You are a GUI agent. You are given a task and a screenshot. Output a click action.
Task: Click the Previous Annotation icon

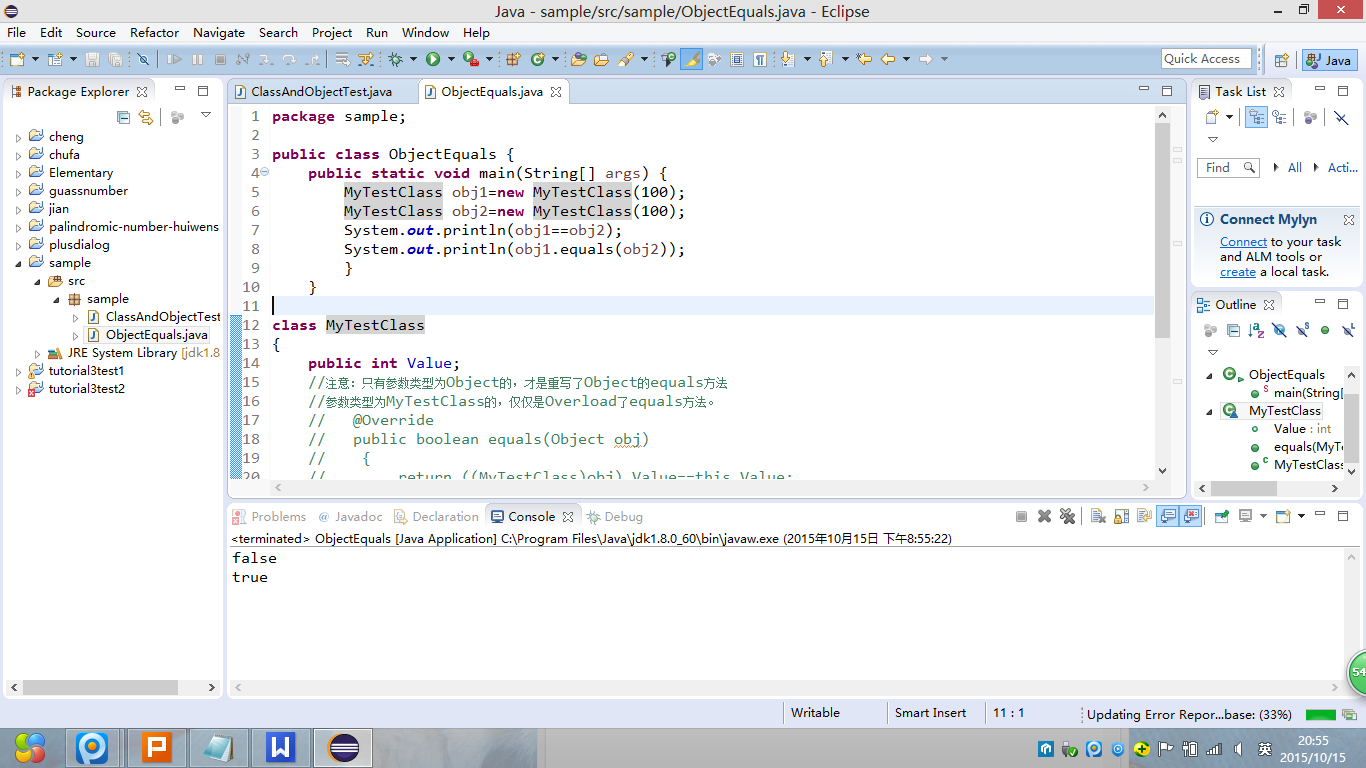tap(825, 59)
